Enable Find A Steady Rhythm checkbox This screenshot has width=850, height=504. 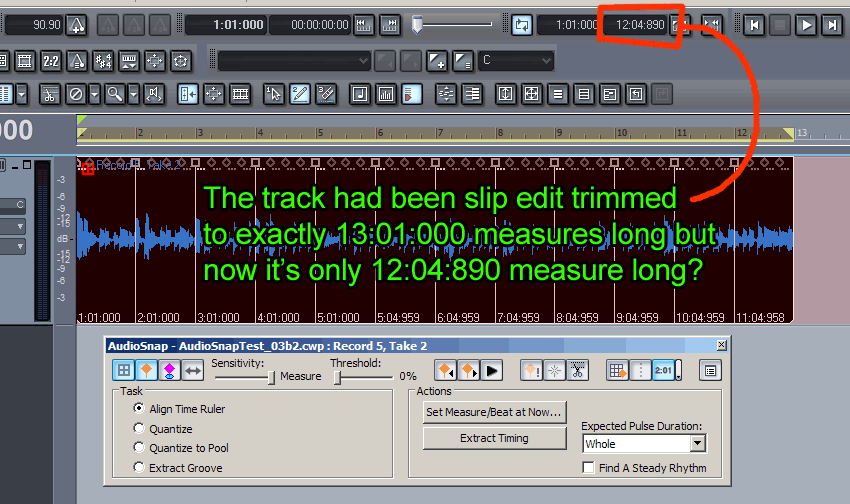tap(589, 468)
